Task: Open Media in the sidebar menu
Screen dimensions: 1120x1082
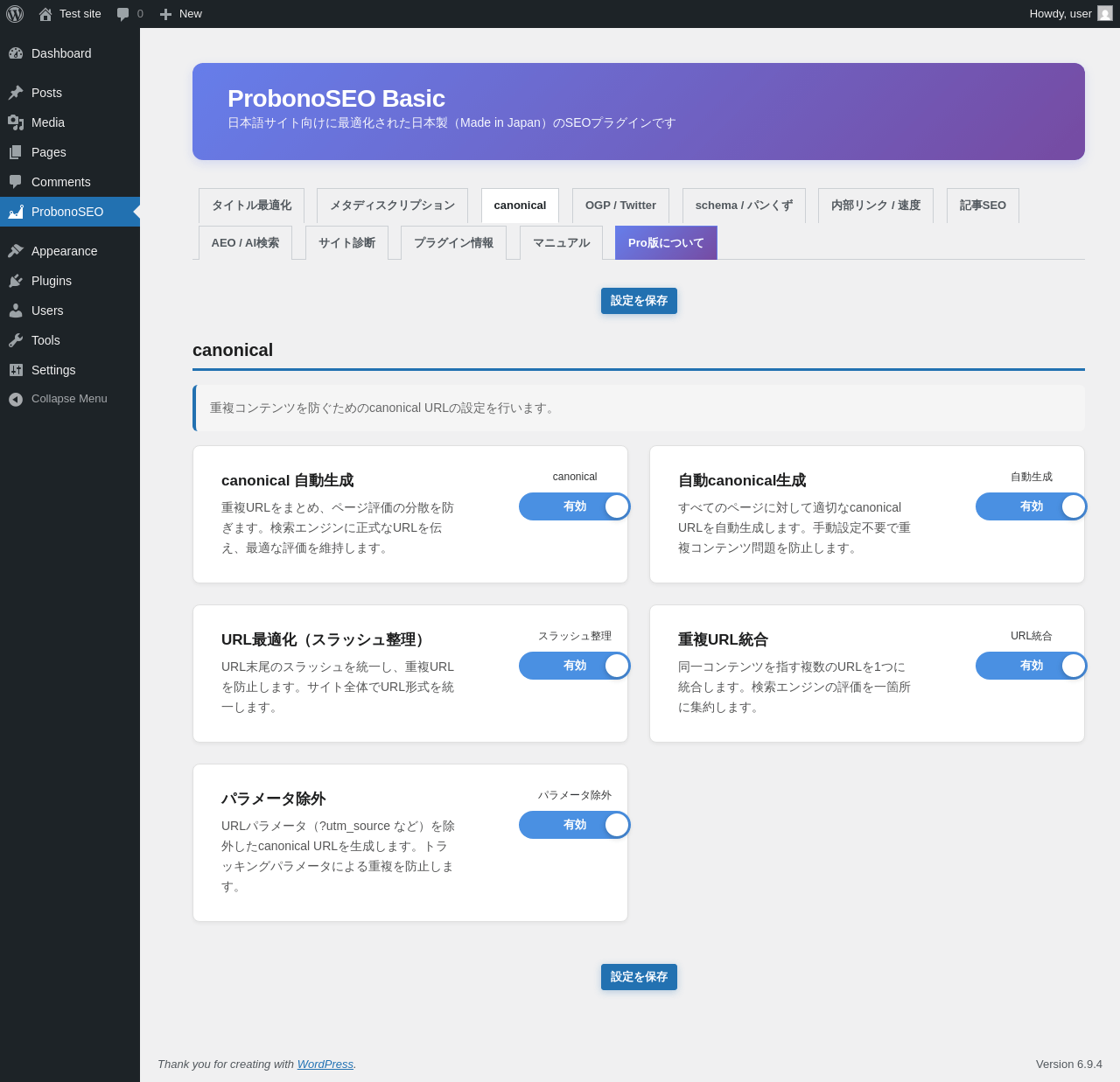Action: [70, 122]
